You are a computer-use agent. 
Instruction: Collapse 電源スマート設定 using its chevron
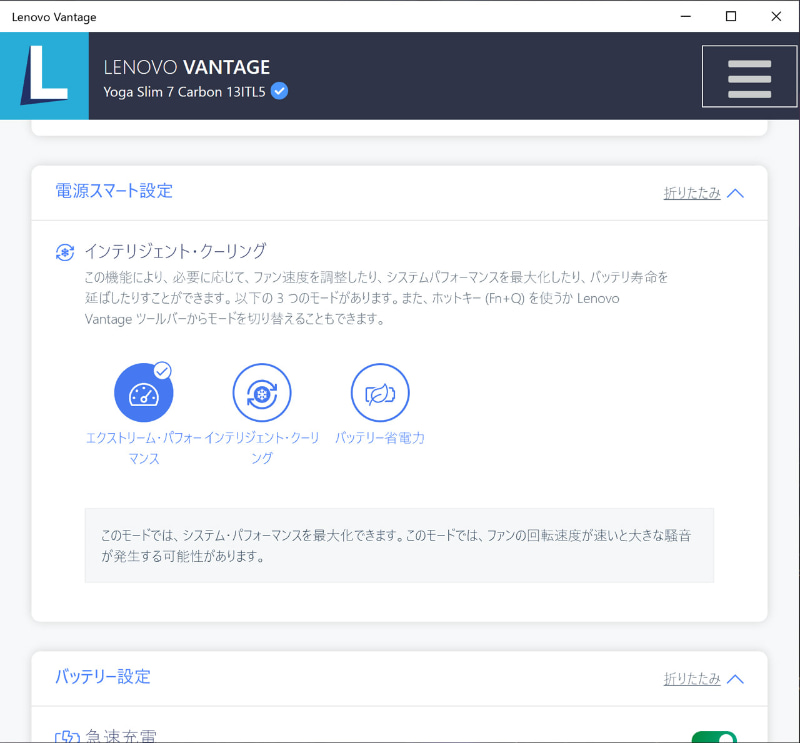click(736, 193)
